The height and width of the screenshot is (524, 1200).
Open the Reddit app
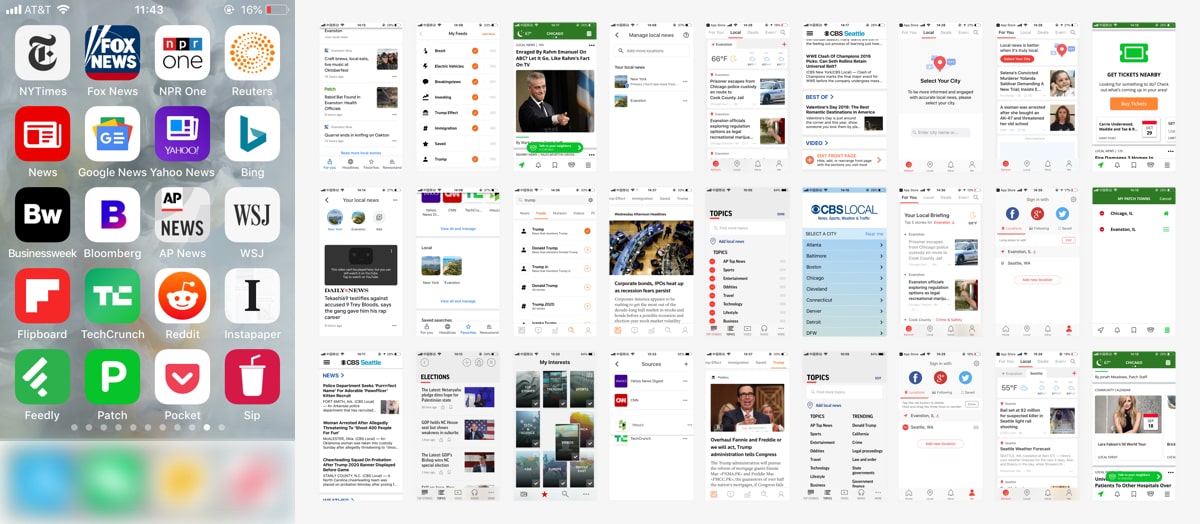click(x=182, y=295)
